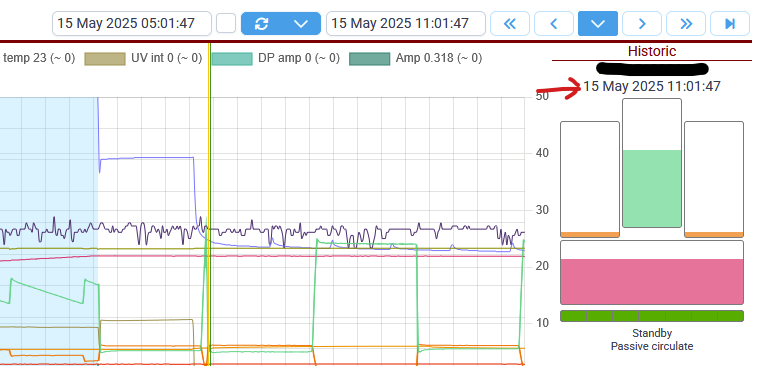Screen dimensions: 757x366
Task: Open dropdown arrow beside refresh icon
Action: pyautogui.click(x=301, y=24)
